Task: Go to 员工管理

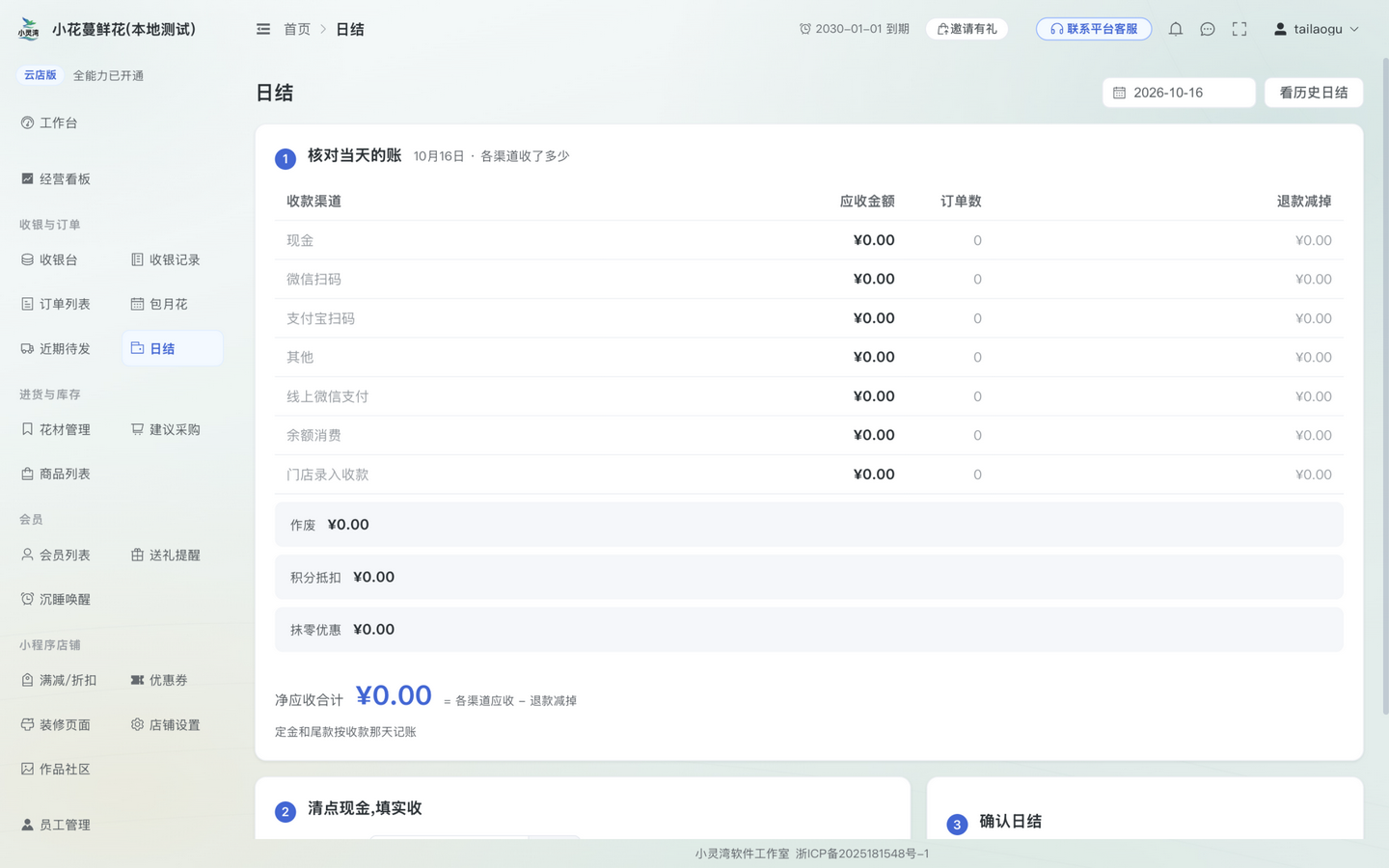Action: (56, 825)
